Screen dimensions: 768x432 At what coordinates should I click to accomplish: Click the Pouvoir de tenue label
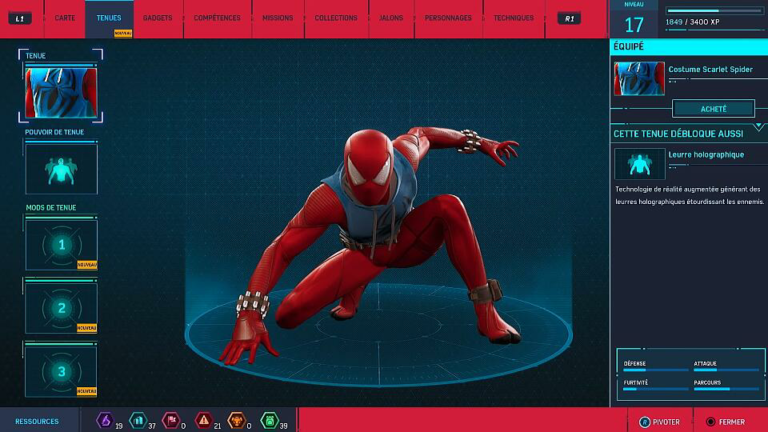pyautogui.click(x=54, y=132)
